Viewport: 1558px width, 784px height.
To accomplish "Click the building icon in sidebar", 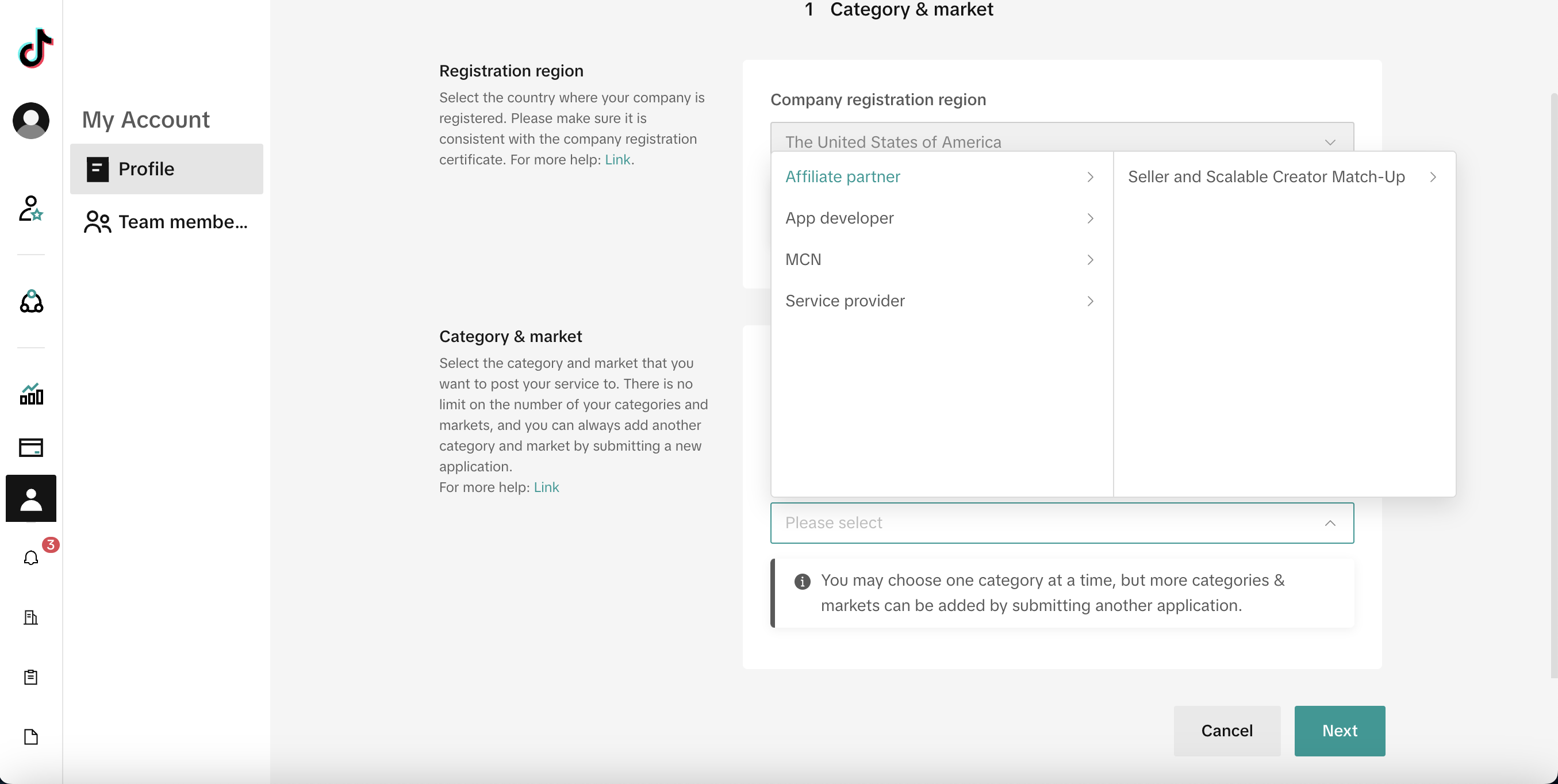I will coord(31,617).
